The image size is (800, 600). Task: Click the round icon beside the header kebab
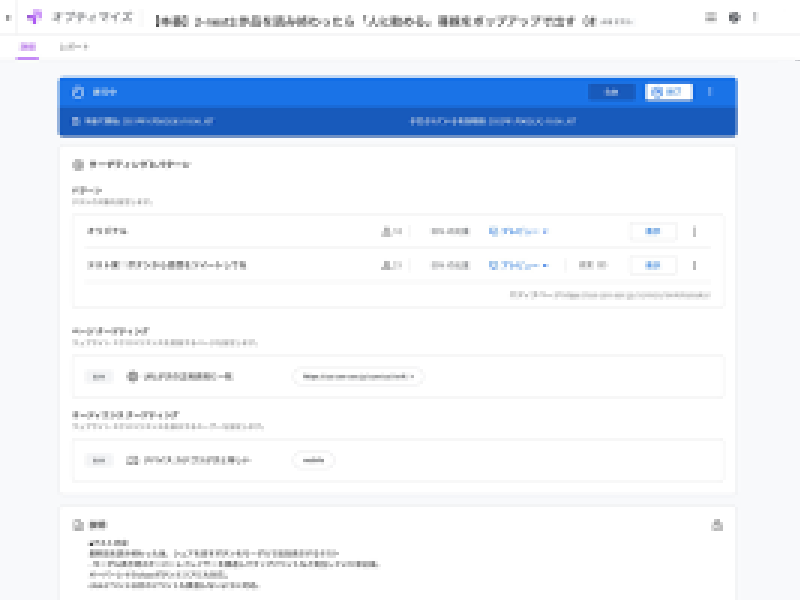(734, 17)
